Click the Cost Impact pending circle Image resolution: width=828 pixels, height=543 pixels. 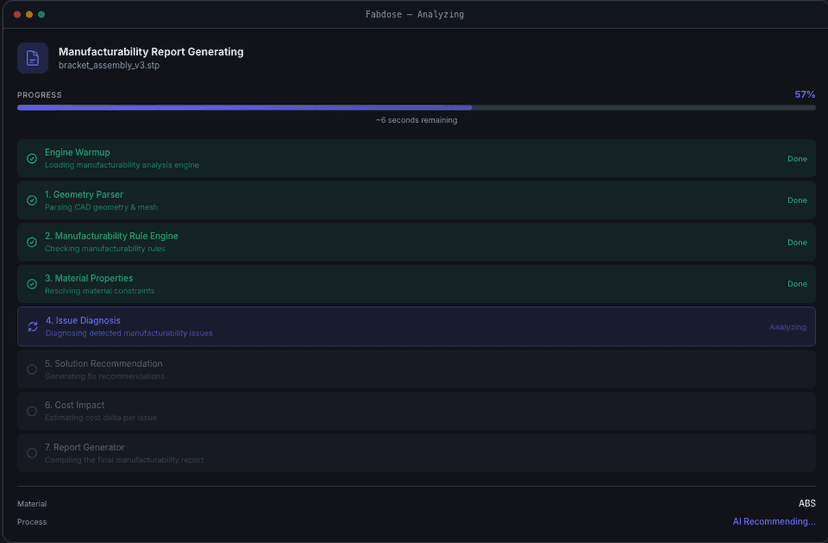[32, 411]
